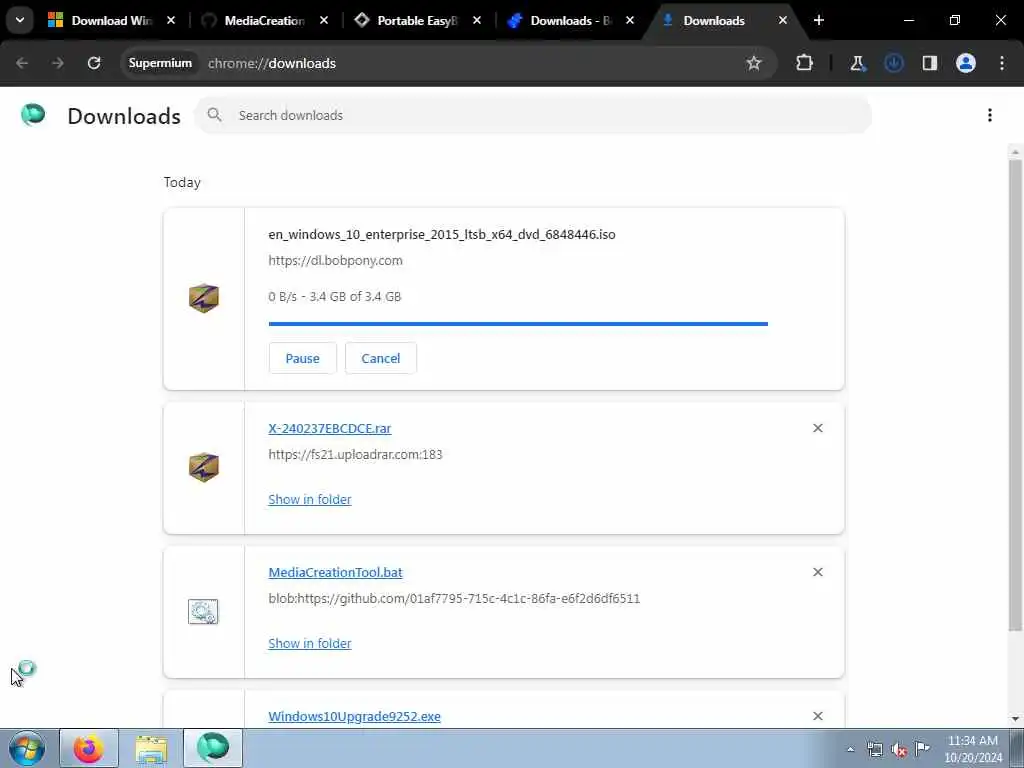Close the MediaCreation tab
The height and width of the screenshot is (768, 1024).
324,20
